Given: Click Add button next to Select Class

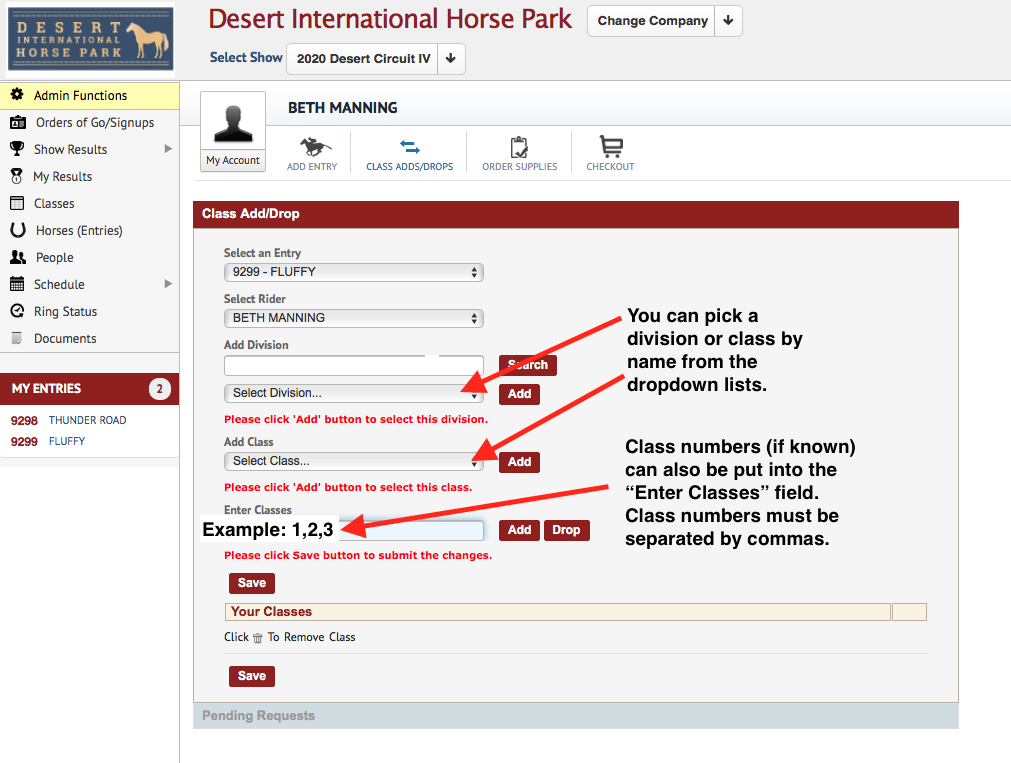Looking at the screenshot, I should [519, 462].
